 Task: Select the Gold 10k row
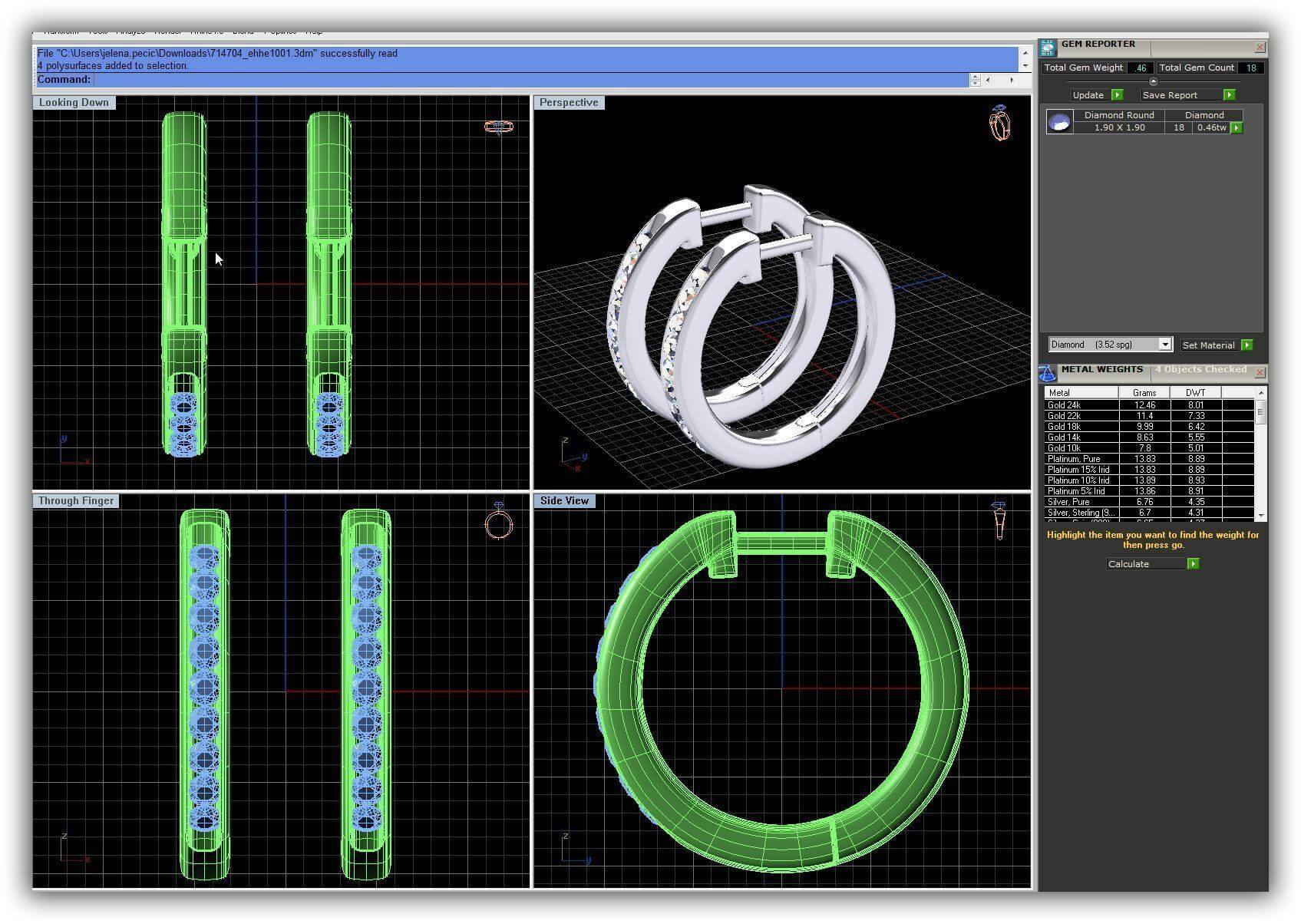pos(1149,448)
